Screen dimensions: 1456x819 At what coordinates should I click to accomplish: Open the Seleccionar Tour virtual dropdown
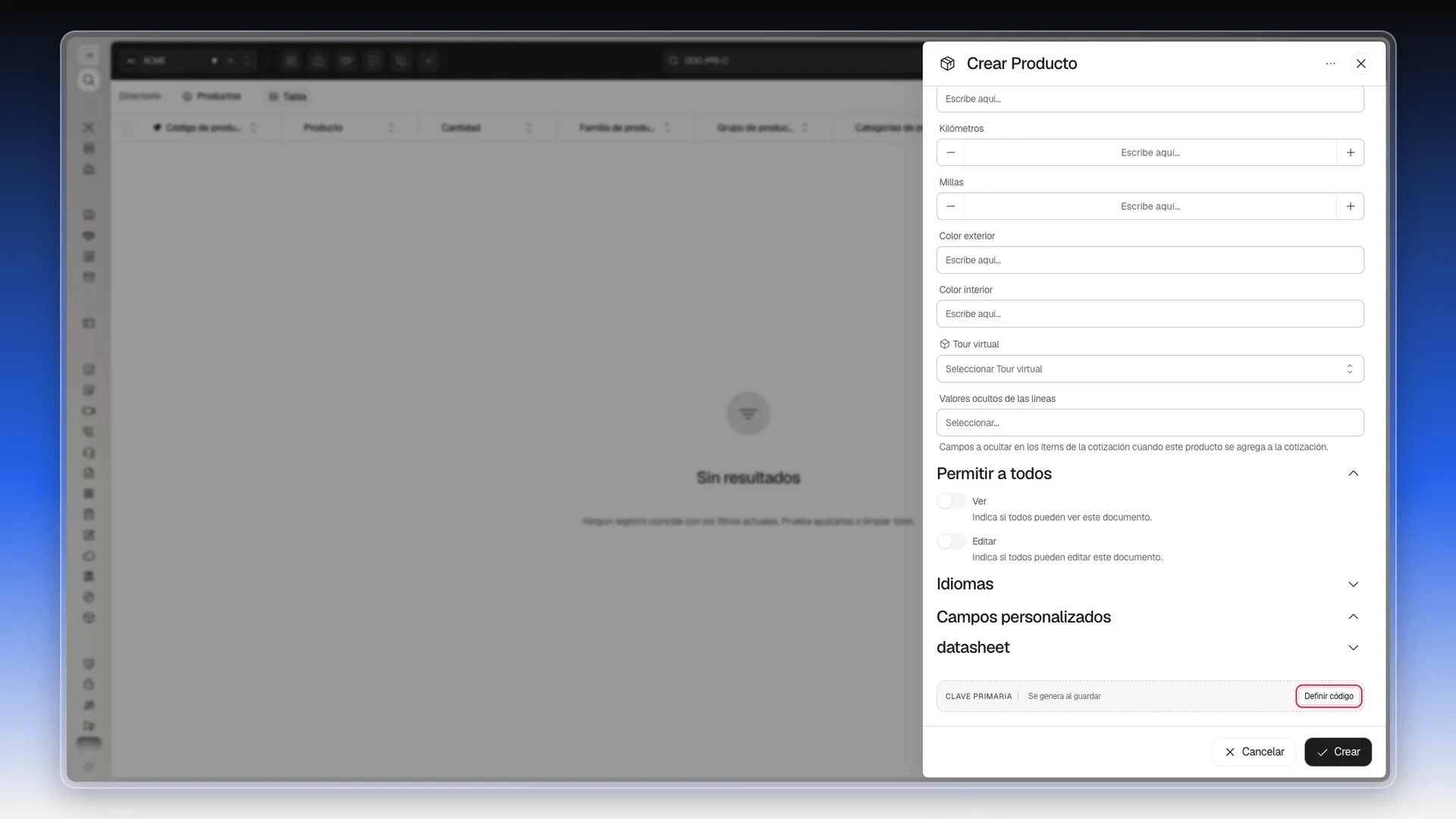coord(1150,369)
